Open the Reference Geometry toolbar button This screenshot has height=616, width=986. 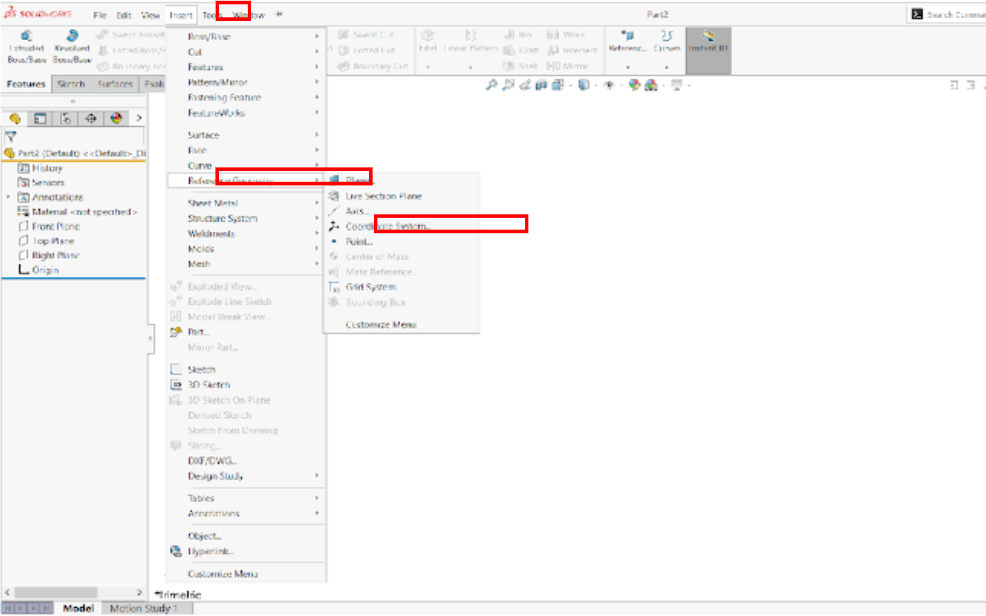tap(627, 36)
